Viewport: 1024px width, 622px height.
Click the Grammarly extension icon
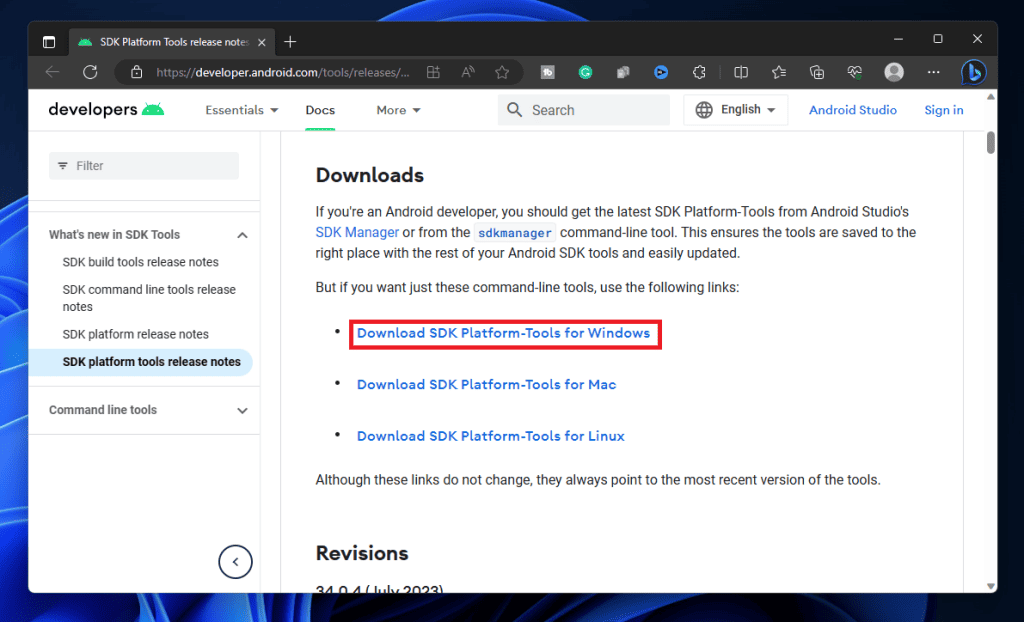[x=585, y=71]
